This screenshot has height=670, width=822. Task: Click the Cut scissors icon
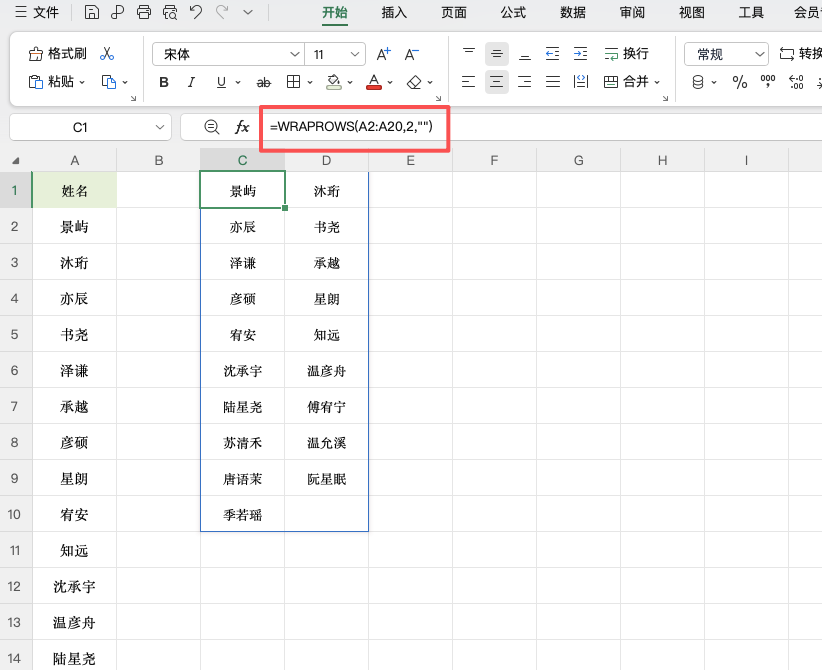click(x=107, y=53)
